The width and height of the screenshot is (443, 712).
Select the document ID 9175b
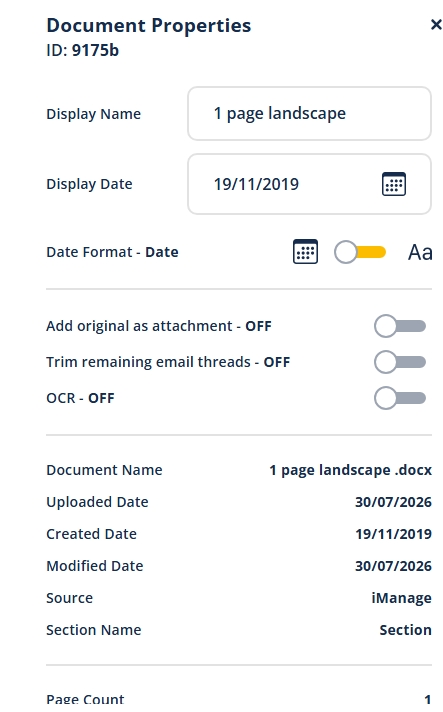pos(95,50)
